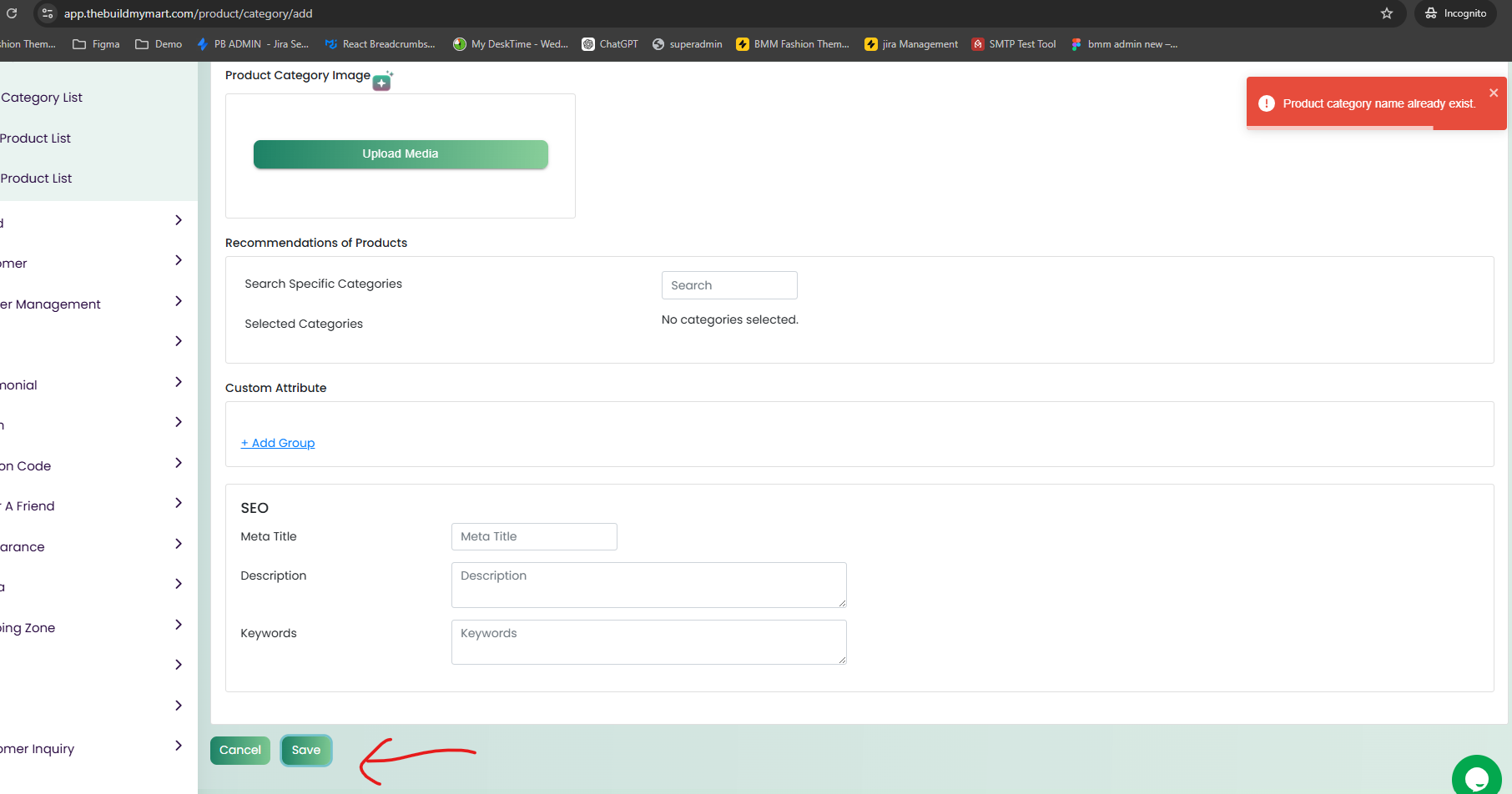Image resolution: width=1512 pixels, height=794 pixels.
Task: Focus the SEO Description textarea
Action: click(x=649, y=585)
